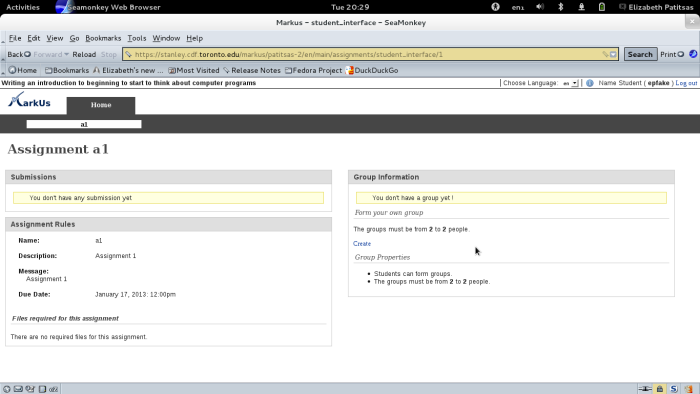
Task: Click the blue info icon beside Name Student
Action: point(590,83)
